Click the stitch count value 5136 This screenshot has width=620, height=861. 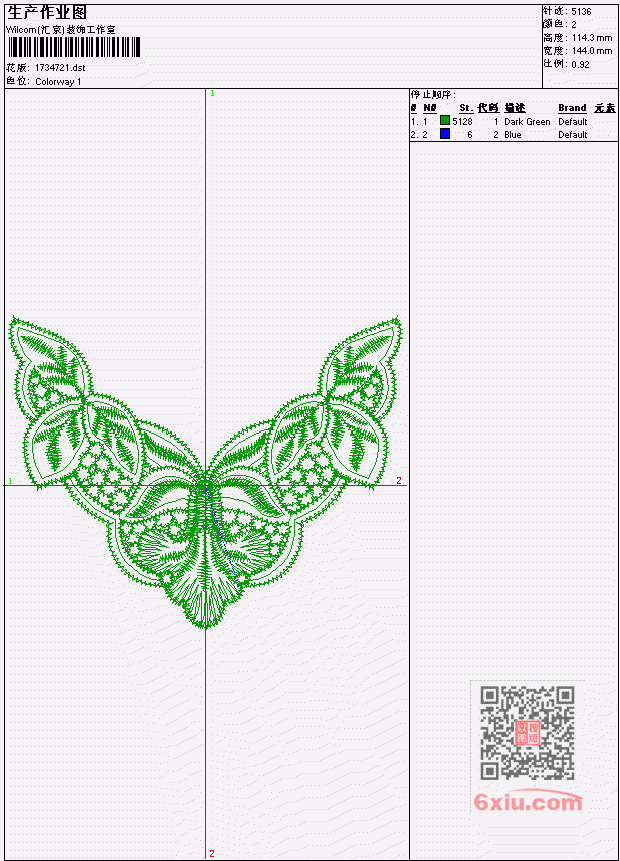[581, 12]
